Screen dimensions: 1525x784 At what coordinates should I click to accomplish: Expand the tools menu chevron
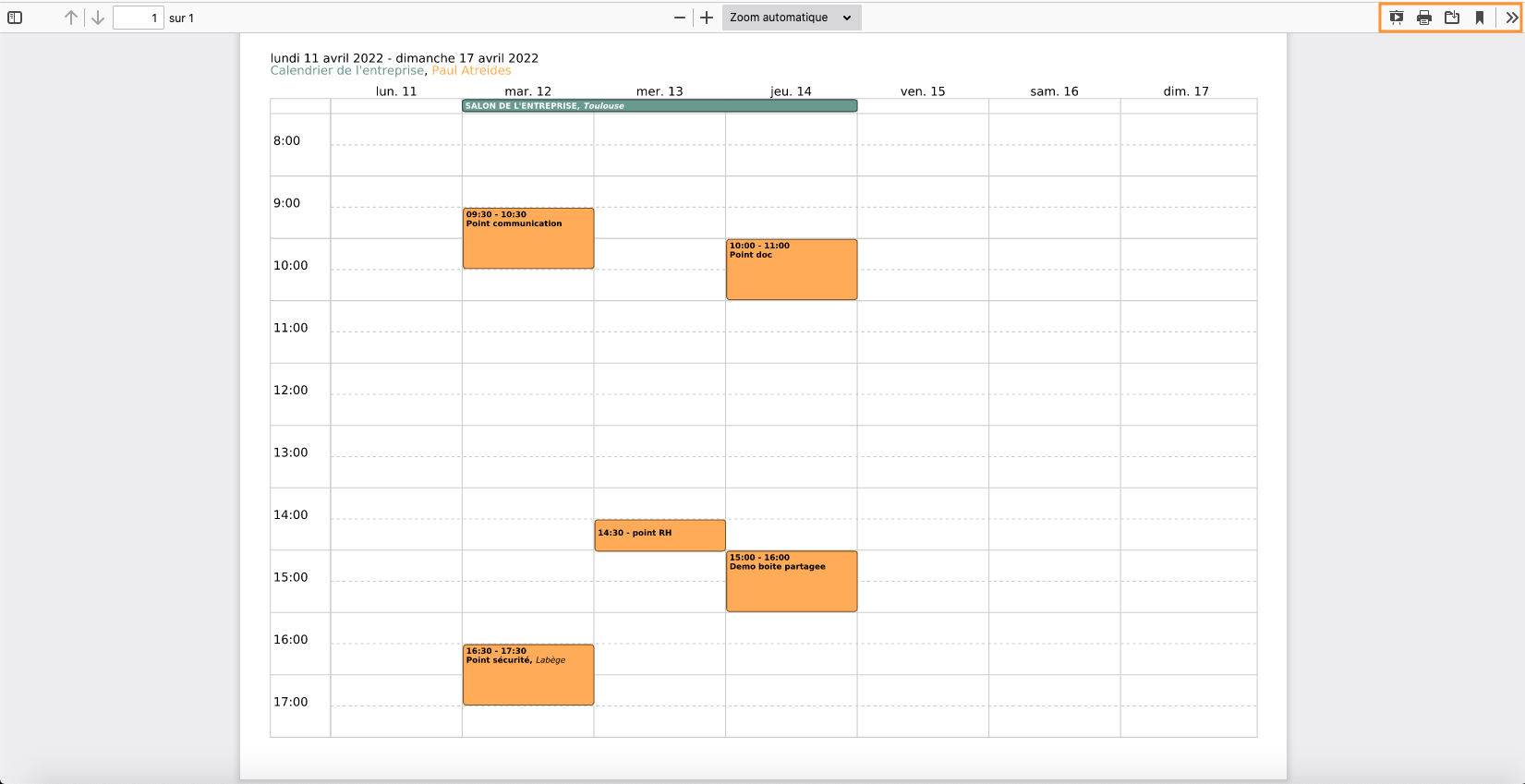1511,18
